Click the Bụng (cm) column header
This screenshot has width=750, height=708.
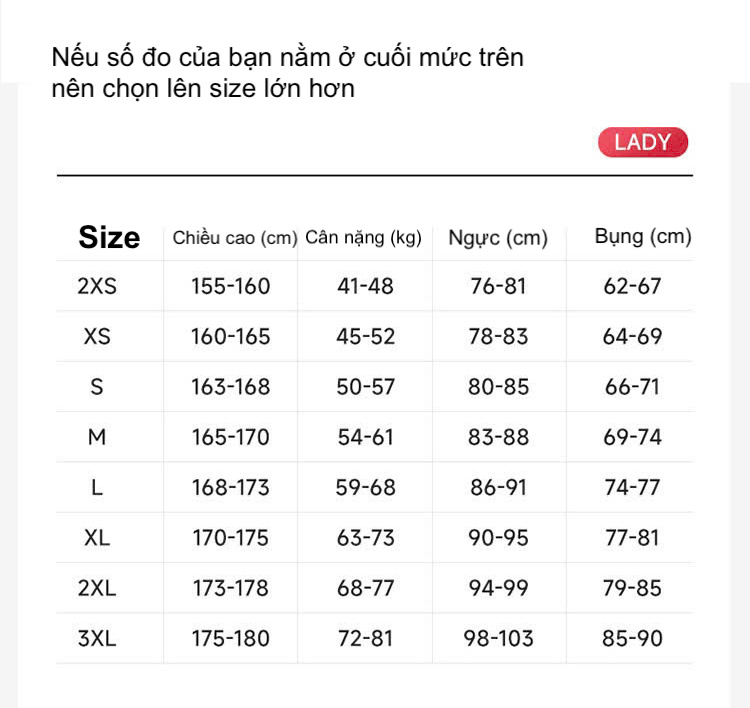pyautogui.click(x=643, y=236)
